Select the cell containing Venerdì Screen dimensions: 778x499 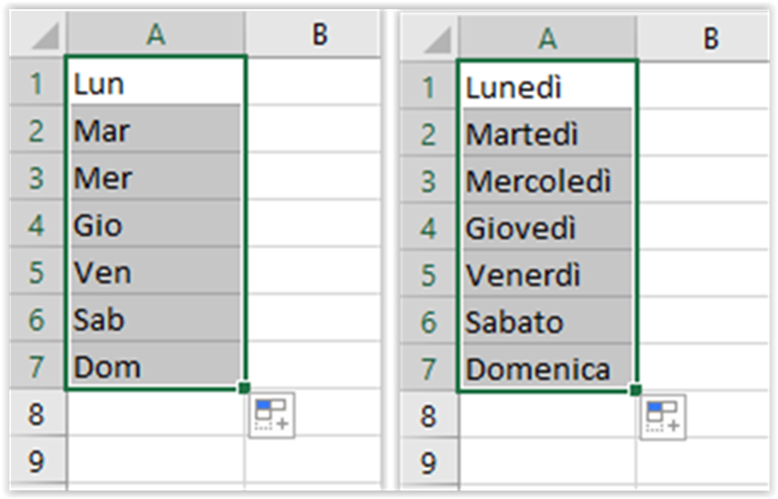pyautogui.click(x=548, y=274)
